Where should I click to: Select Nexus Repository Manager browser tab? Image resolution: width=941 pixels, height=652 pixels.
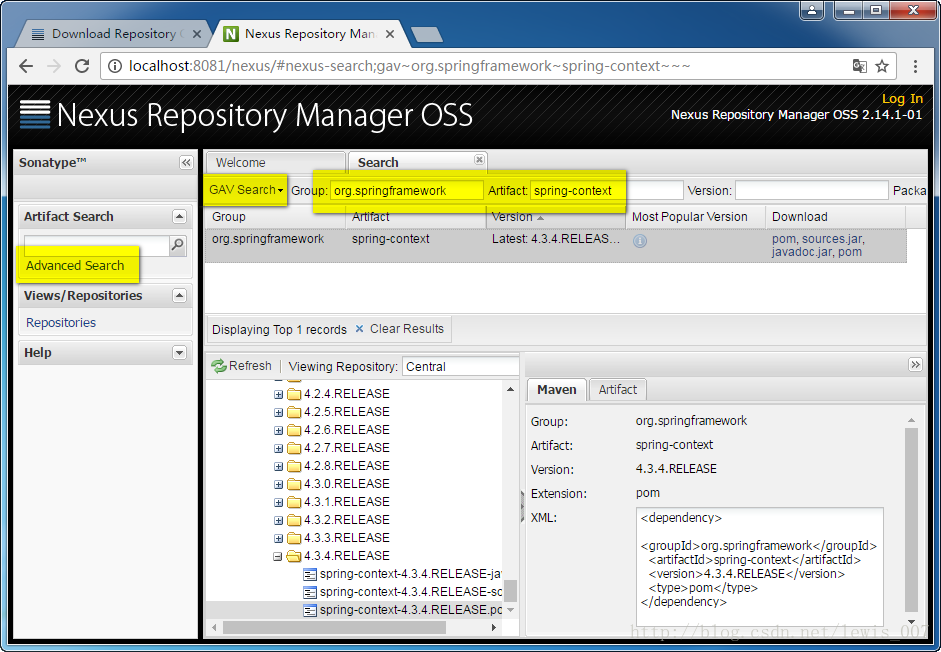[309, 34]
